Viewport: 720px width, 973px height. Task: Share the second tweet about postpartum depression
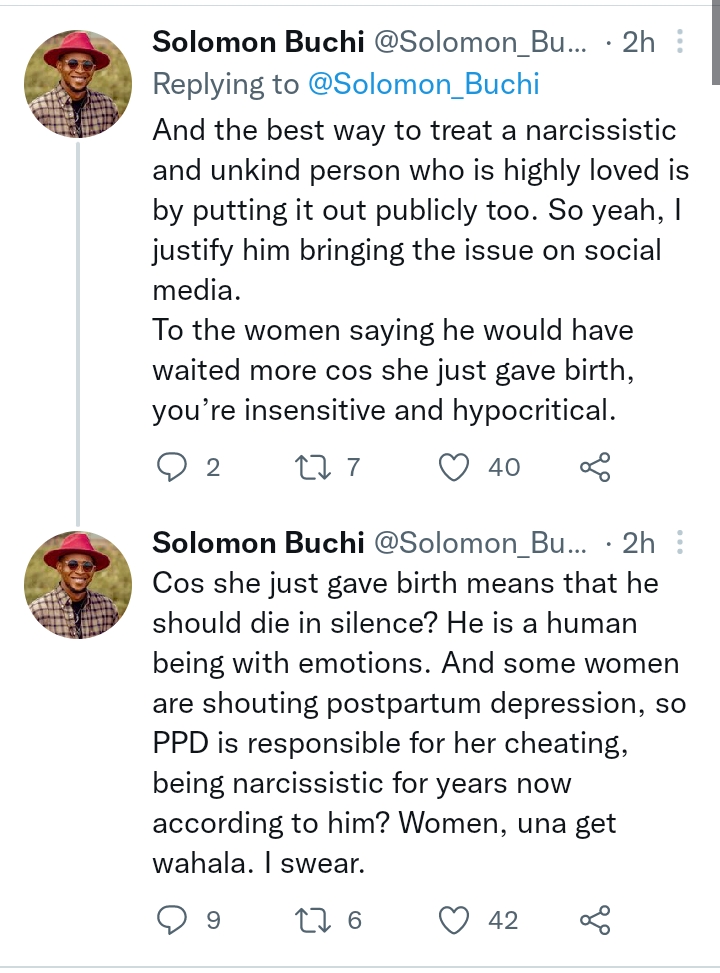click(594, 919)
